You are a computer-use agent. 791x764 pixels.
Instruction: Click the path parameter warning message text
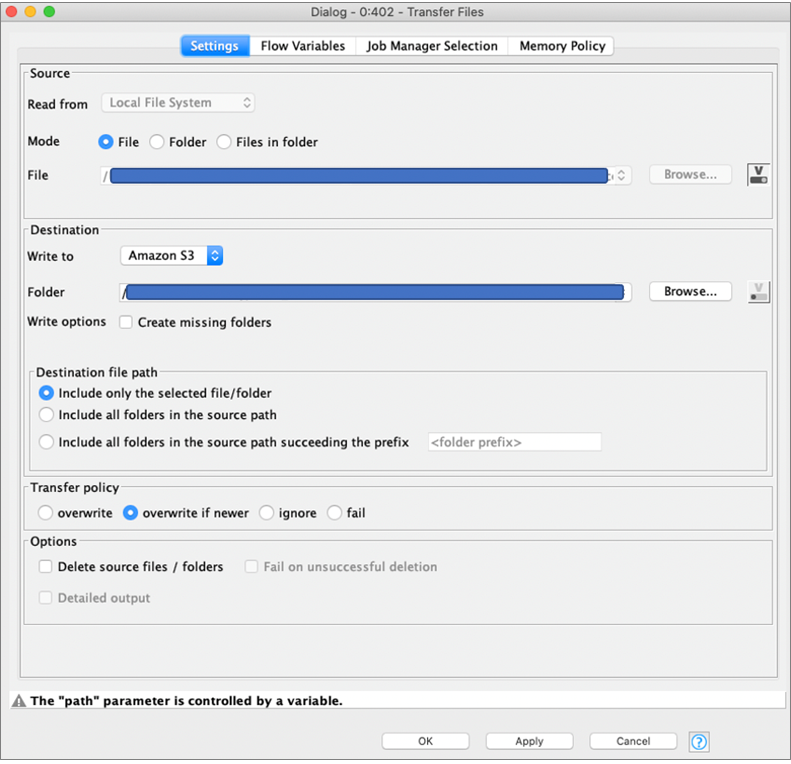tap(186, 701)
